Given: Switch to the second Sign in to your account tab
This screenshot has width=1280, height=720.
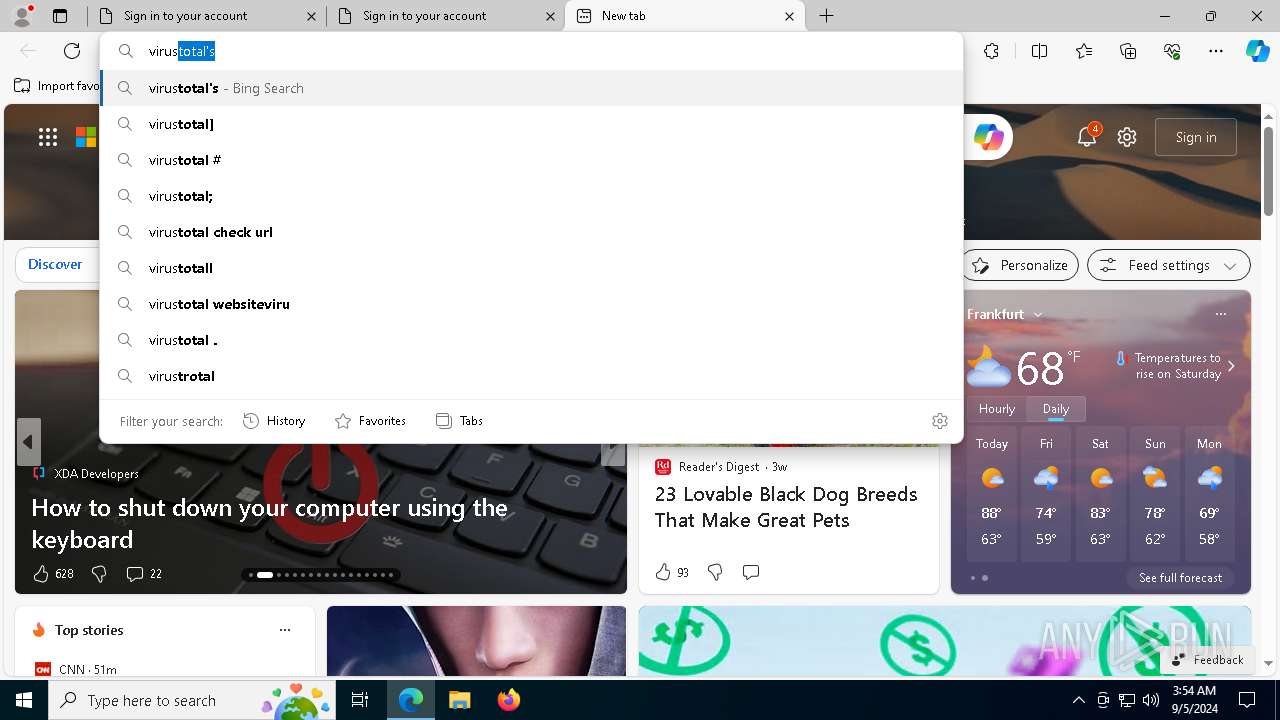Looking at the screenshot, I should tap(445, 16).
